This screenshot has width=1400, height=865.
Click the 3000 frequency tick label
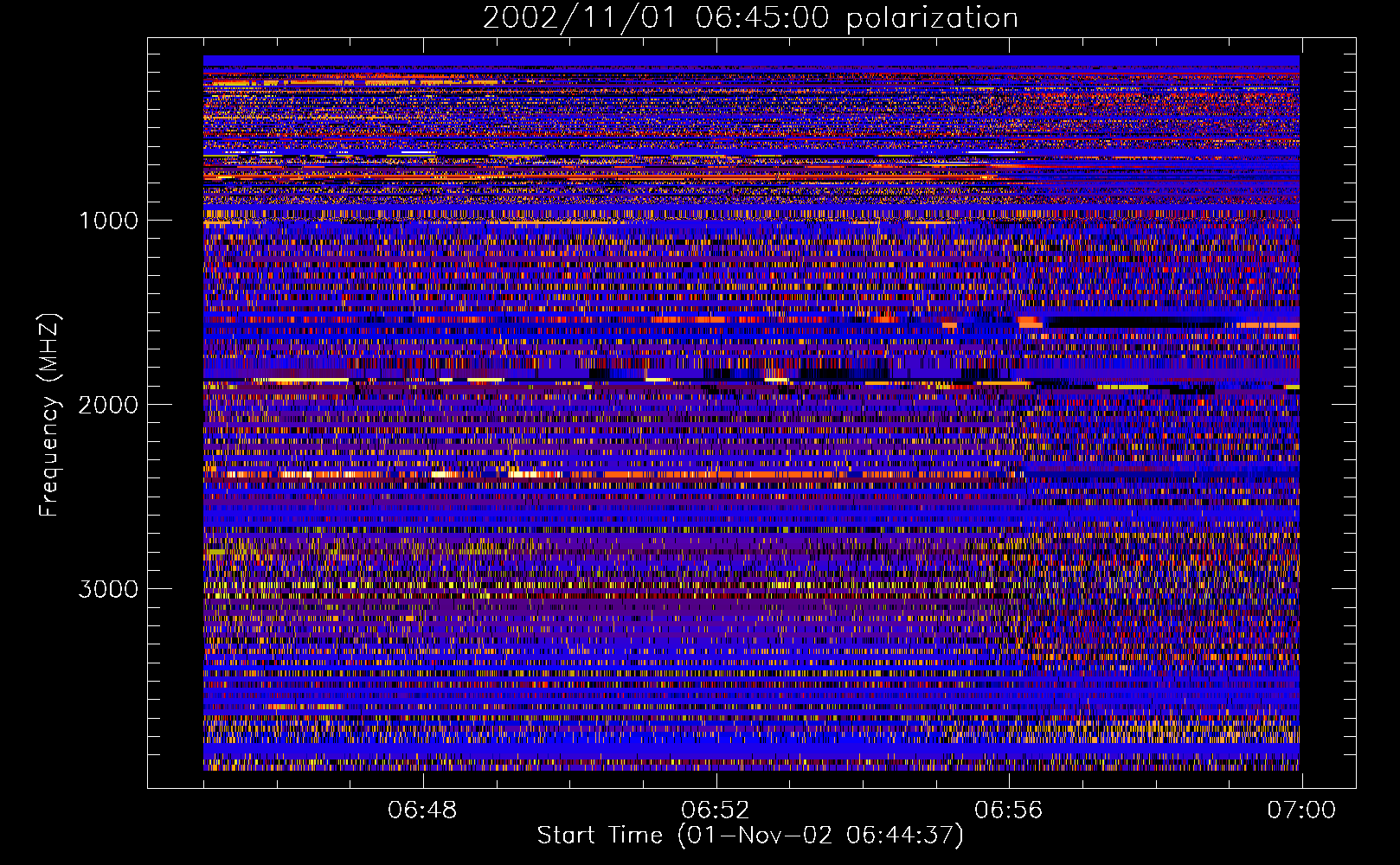[x=108, y=589]
